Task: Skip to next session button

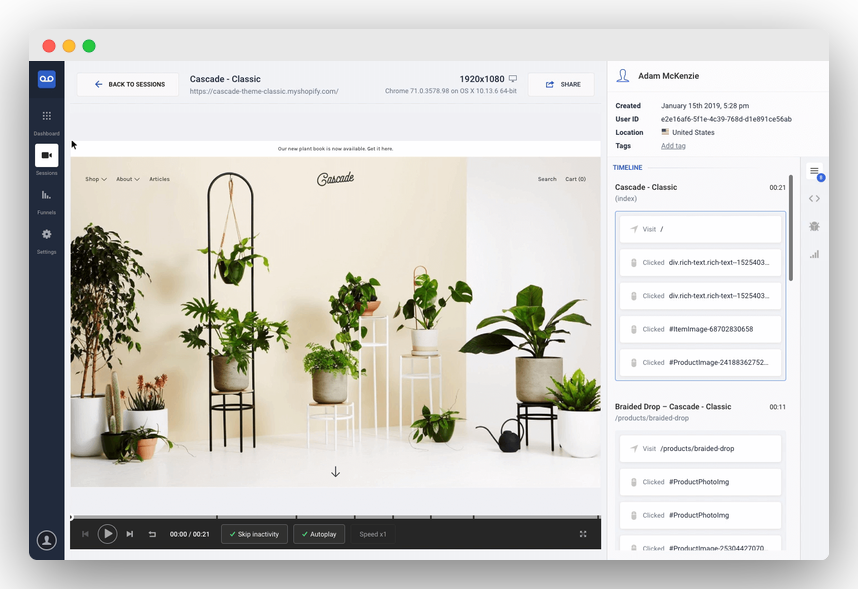Action: tap(130, 534)
